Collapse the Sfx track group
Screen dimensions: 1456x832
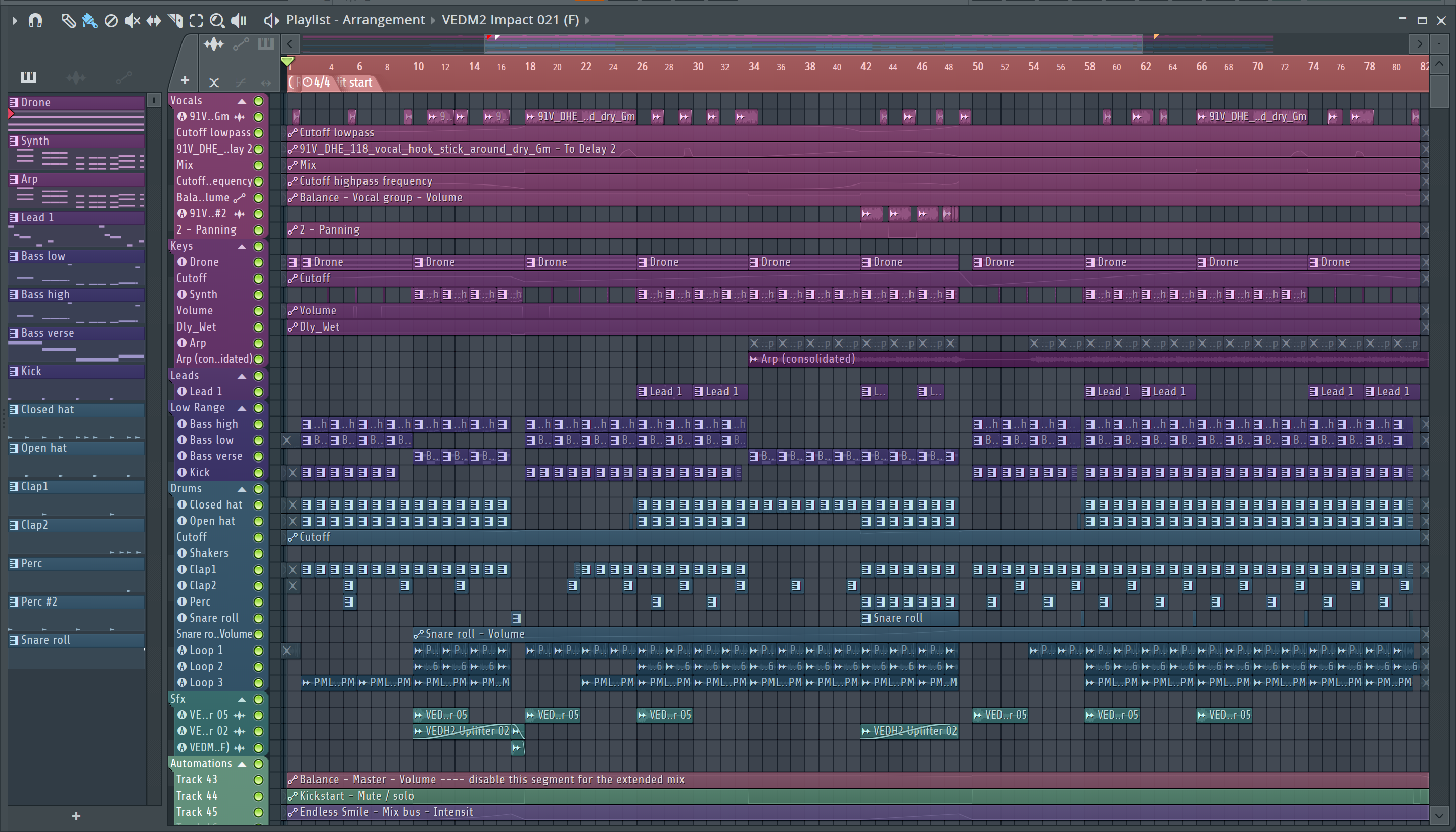[242, 699]
